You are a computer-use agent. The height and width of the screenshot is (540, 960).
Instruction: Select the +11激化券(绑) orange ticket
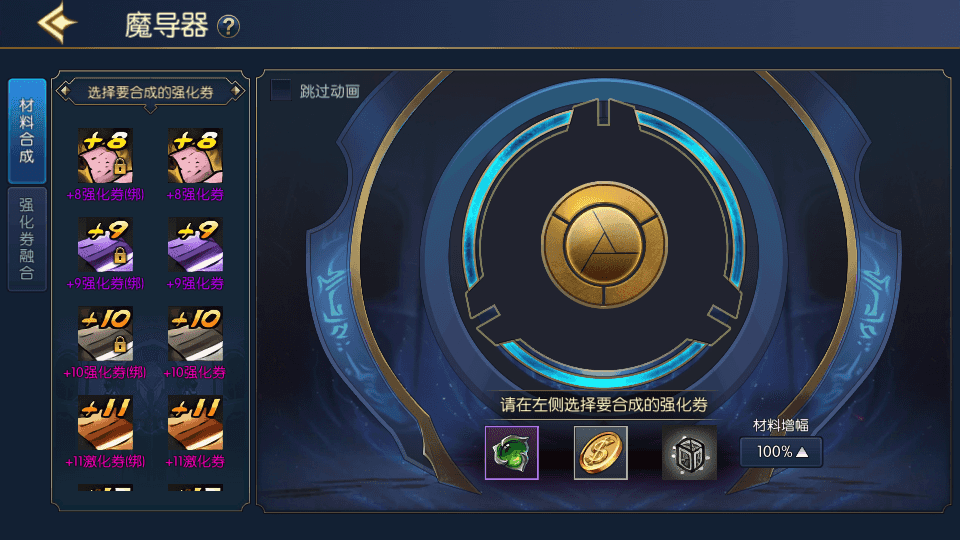click(105, 423)
